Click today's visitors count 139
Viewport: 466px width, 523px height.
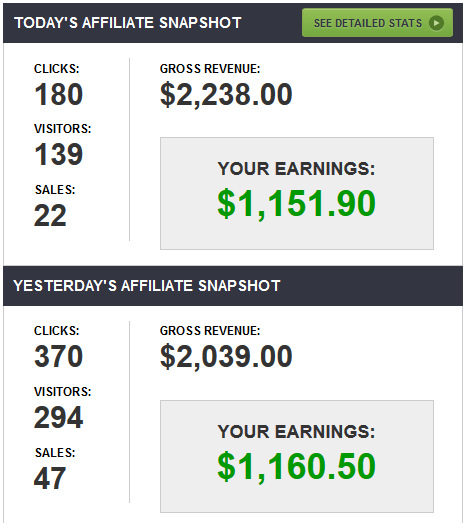58,154
